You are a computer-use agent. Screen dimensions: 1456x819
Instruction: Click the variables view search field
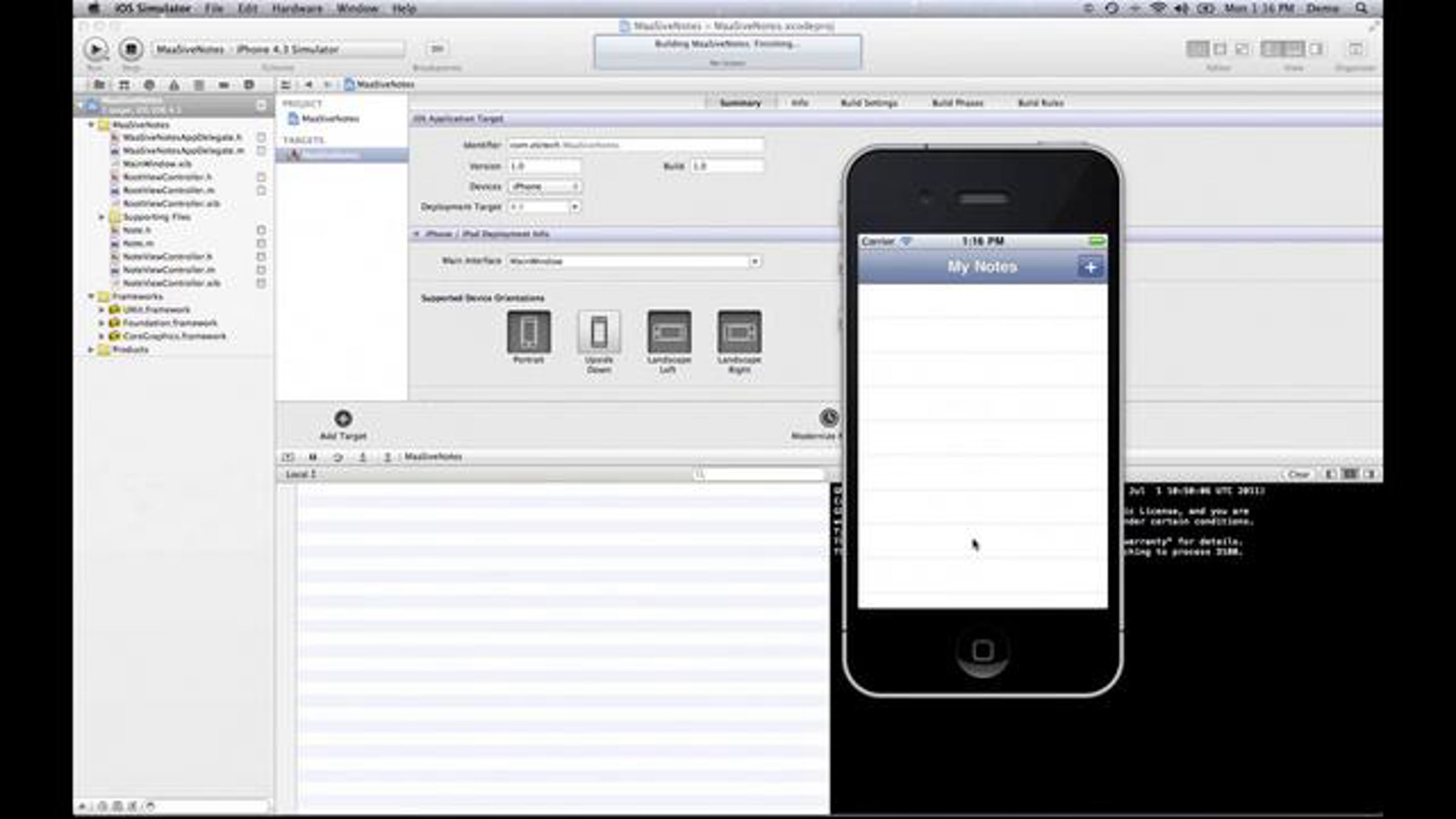tap(759, 474)
